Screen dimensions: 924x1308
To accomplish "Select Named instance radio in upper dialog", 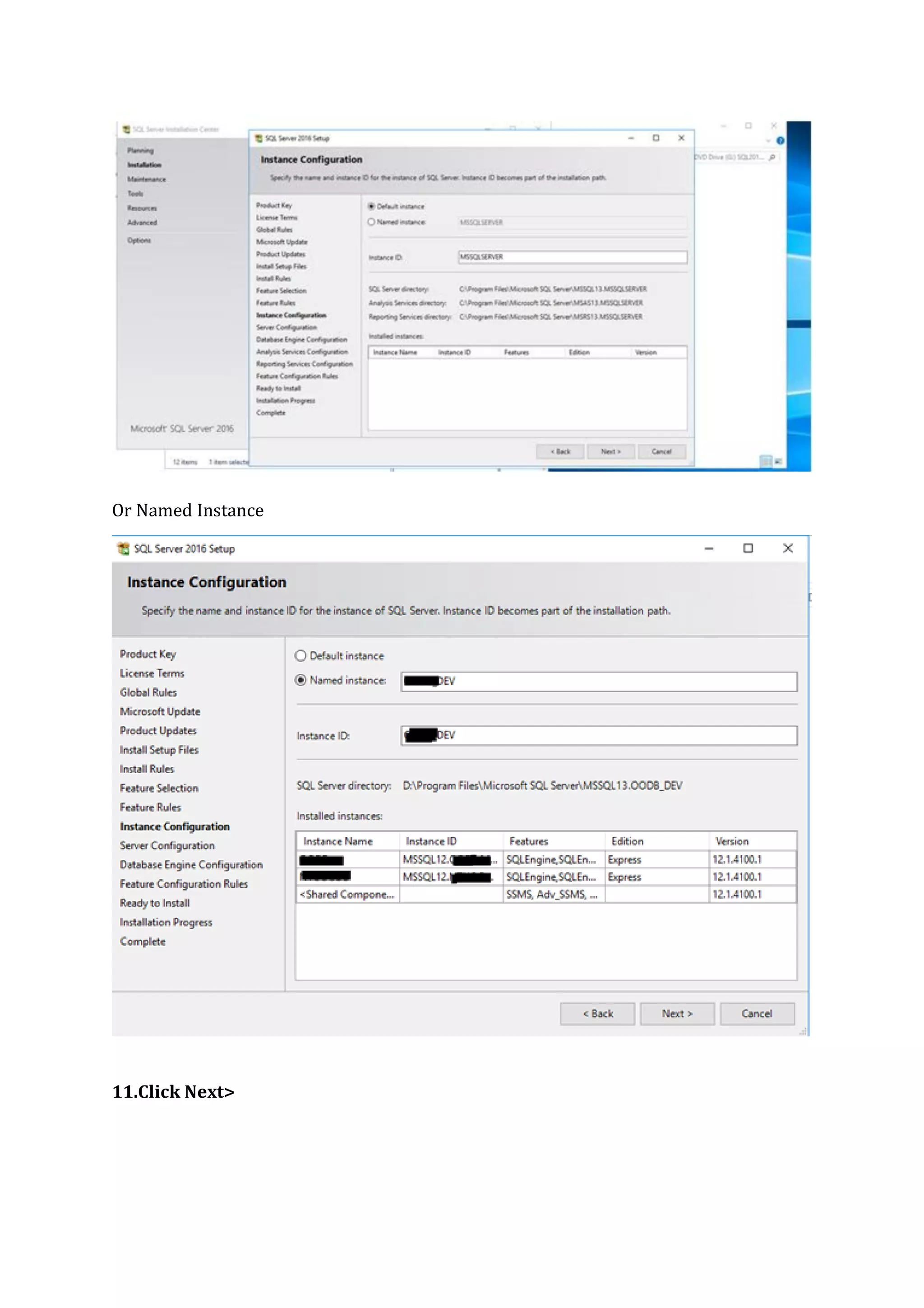I will 371,222.
